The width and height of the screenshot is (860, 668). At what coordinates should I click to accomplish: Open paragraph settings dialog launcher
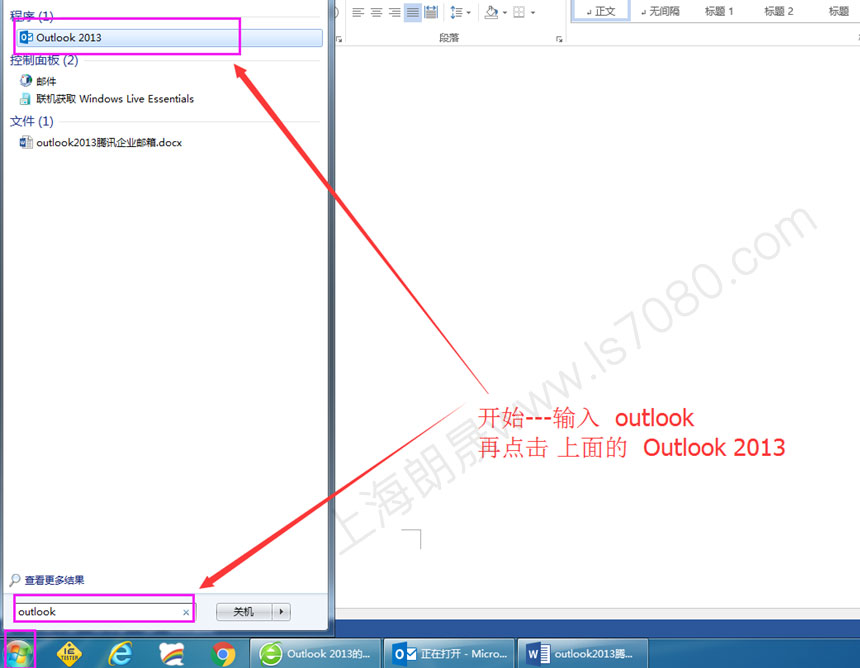pos(559,39)
